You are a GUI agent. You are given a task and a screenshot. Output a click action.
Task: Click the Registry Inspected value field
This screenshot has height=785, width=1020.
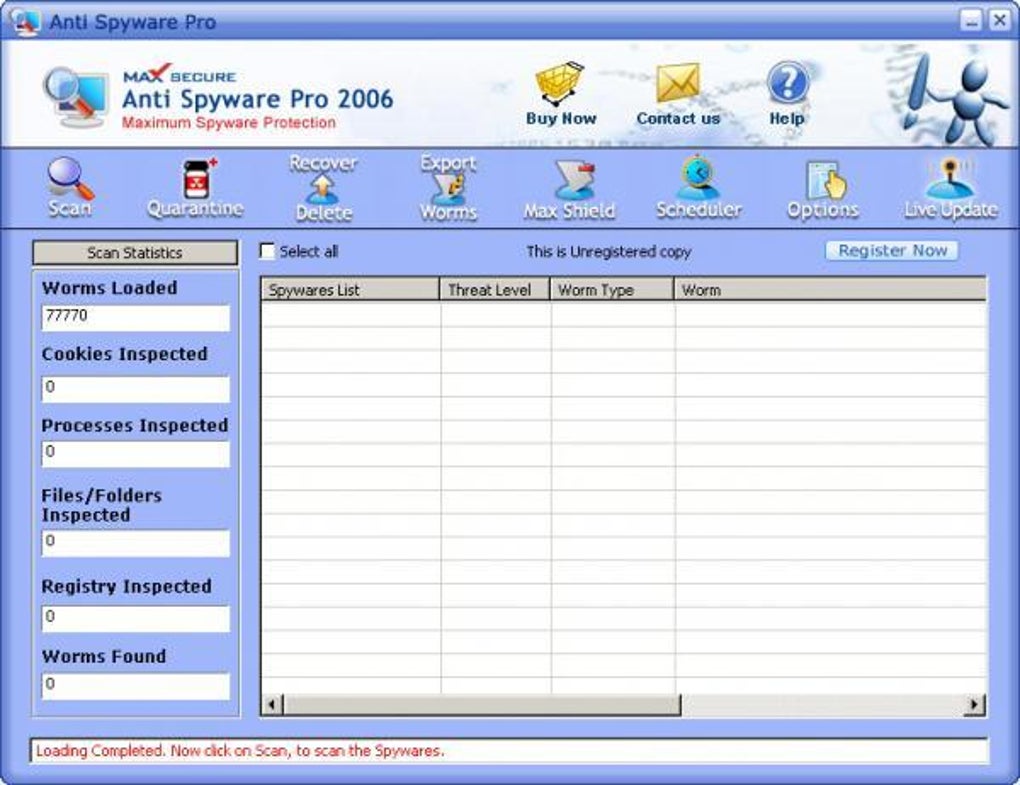click(x=136, y=619)
